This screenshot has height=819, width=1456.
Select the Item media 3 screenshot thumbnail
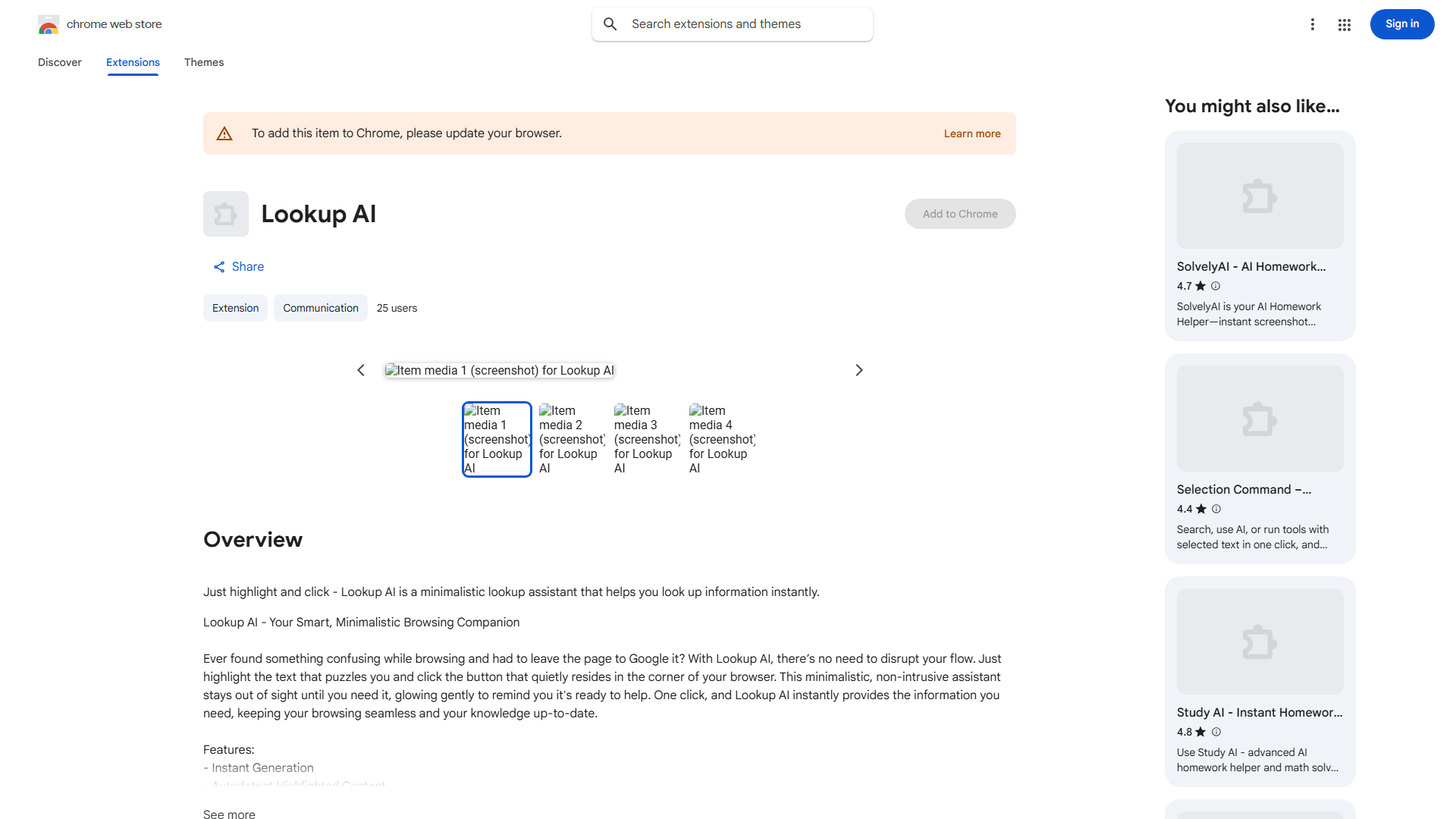pyautogui.click(x=646, y=439)
